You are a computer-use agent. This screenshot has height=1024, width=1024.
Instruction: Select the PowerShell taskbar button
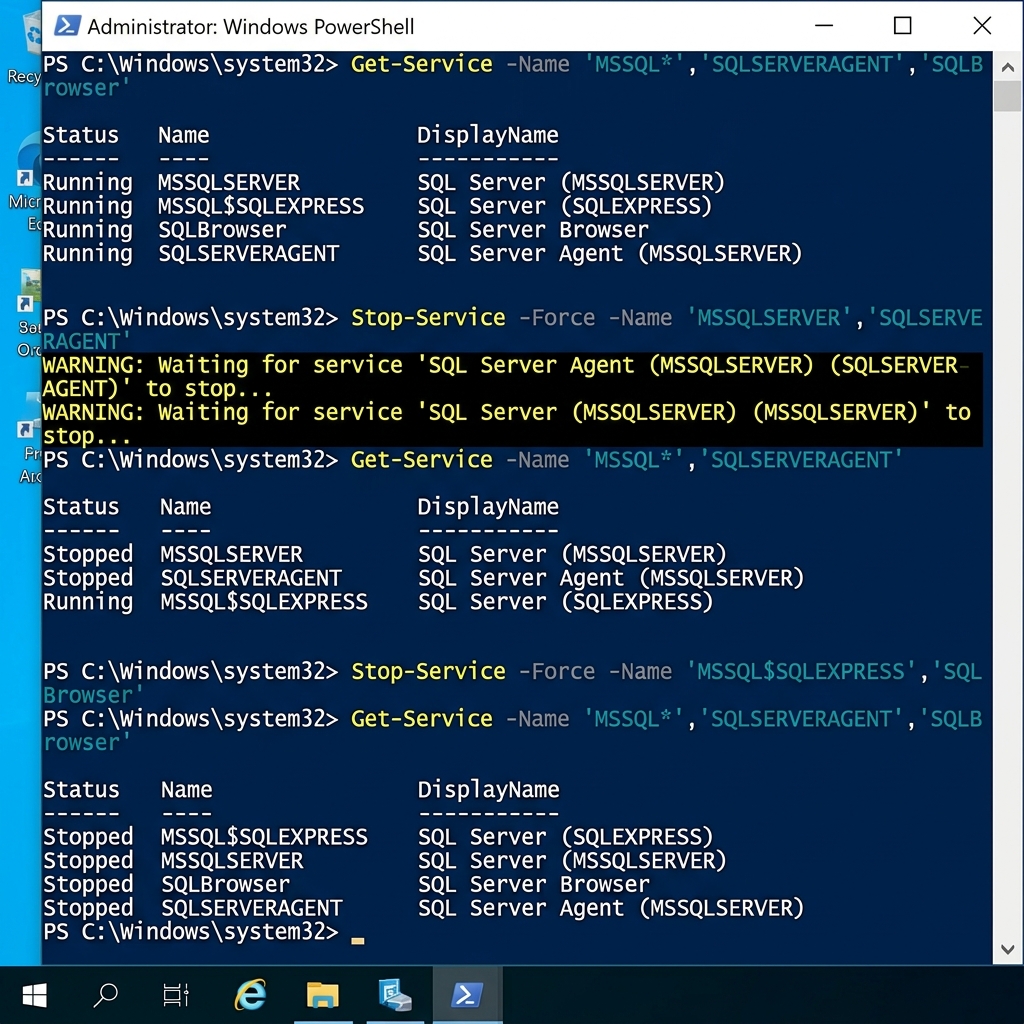click(x=468, y=995)
